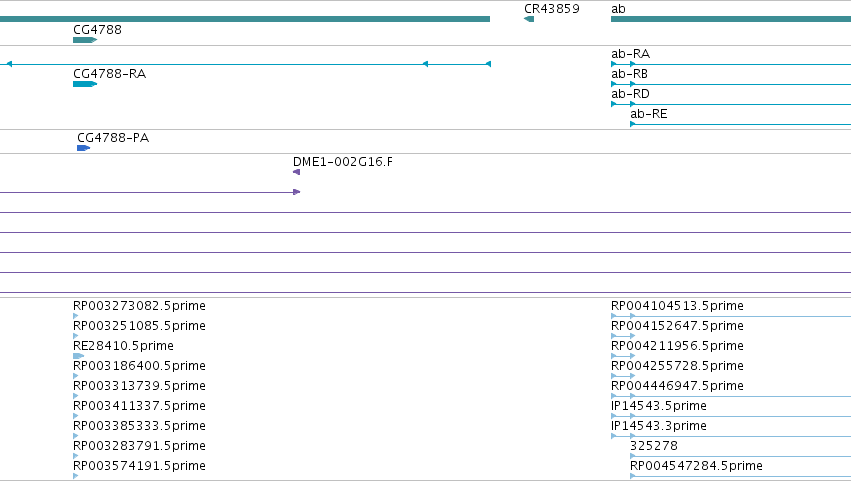Click the purple arrowhead ending the partial purple line

click(296, 192)
